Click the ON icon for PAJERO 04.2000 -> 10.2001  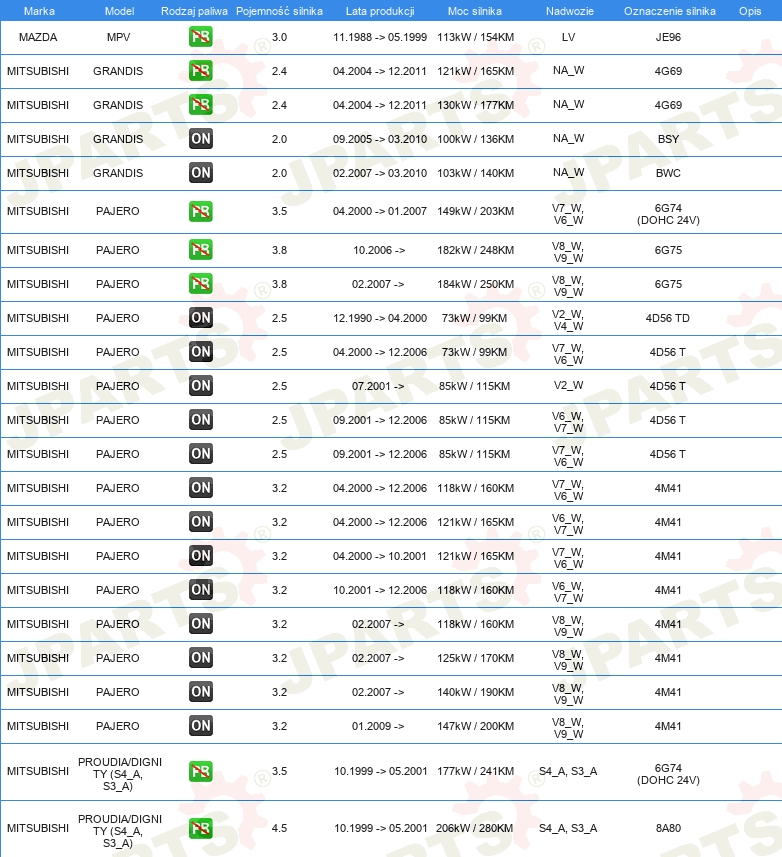[201, 556]
